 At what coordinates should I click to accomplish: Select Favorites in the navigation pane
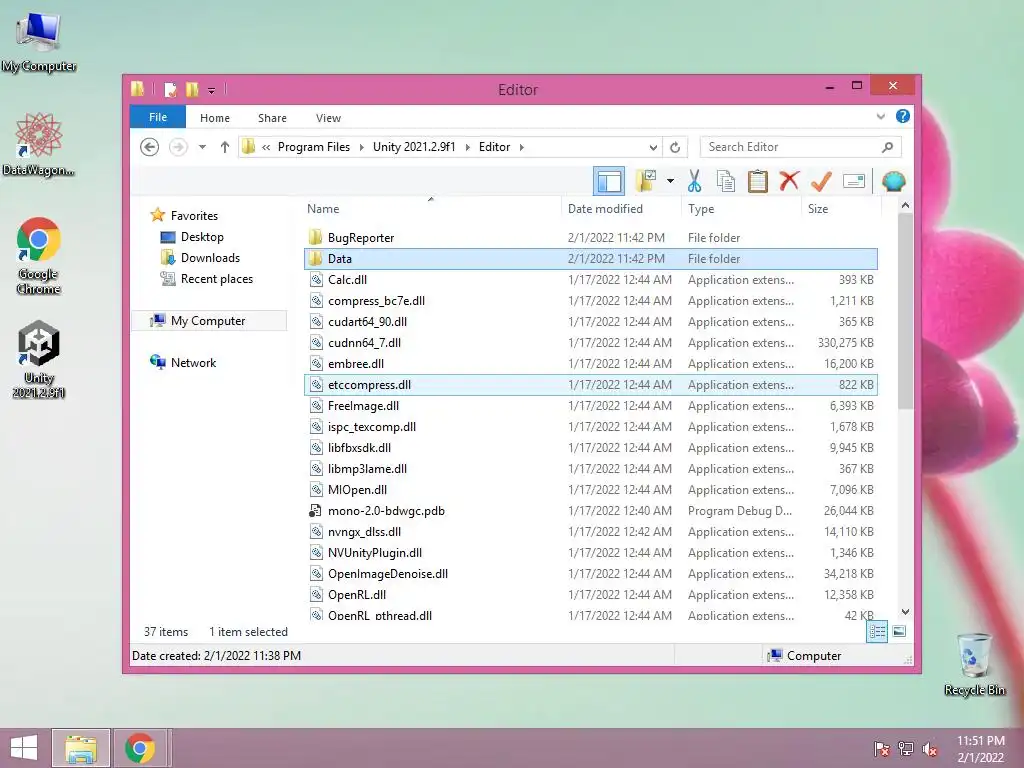194,216
